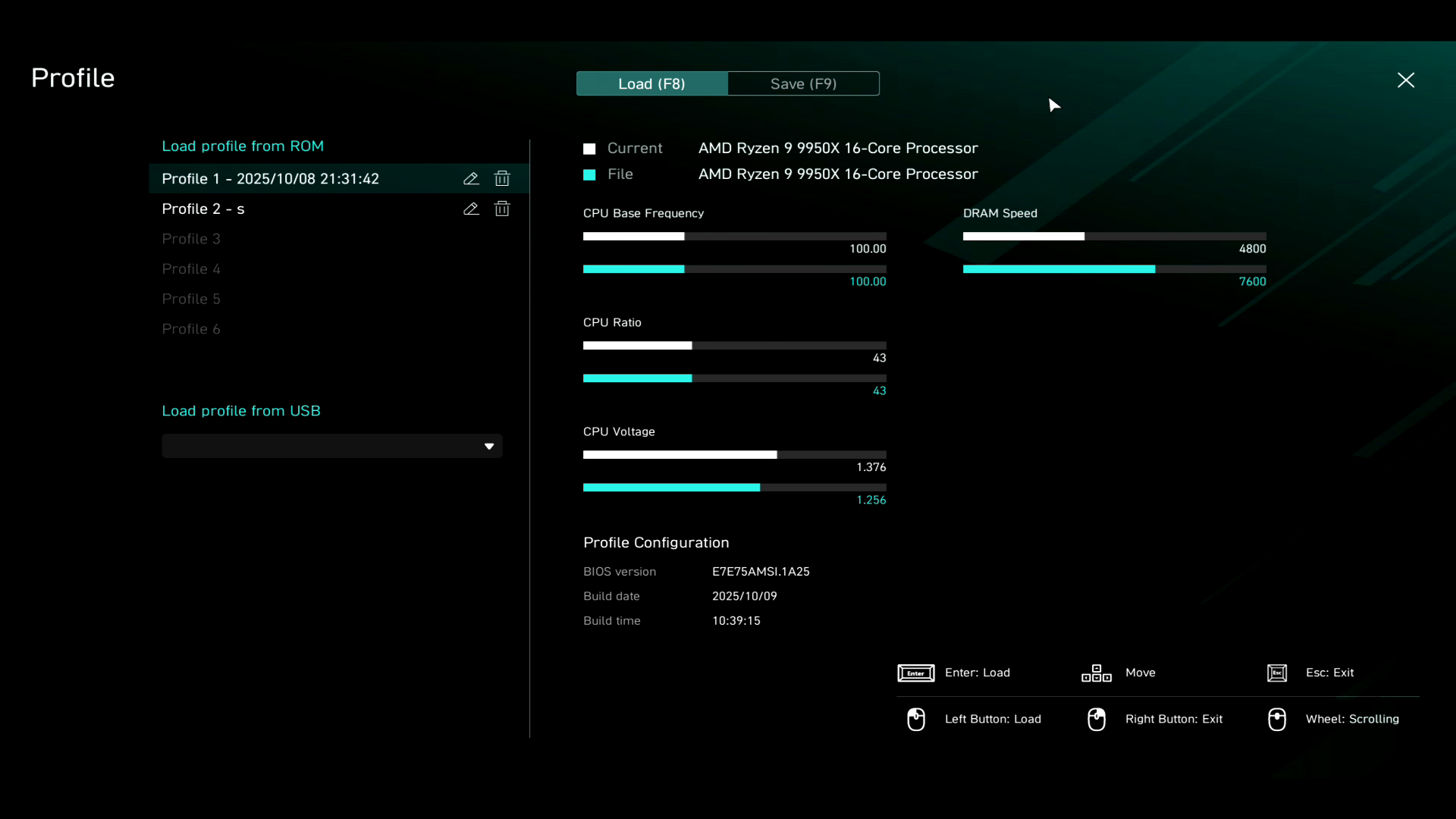The image size is (1456, 819).
Task: Click the Enter key icon for Load
Action: [915, 673]
